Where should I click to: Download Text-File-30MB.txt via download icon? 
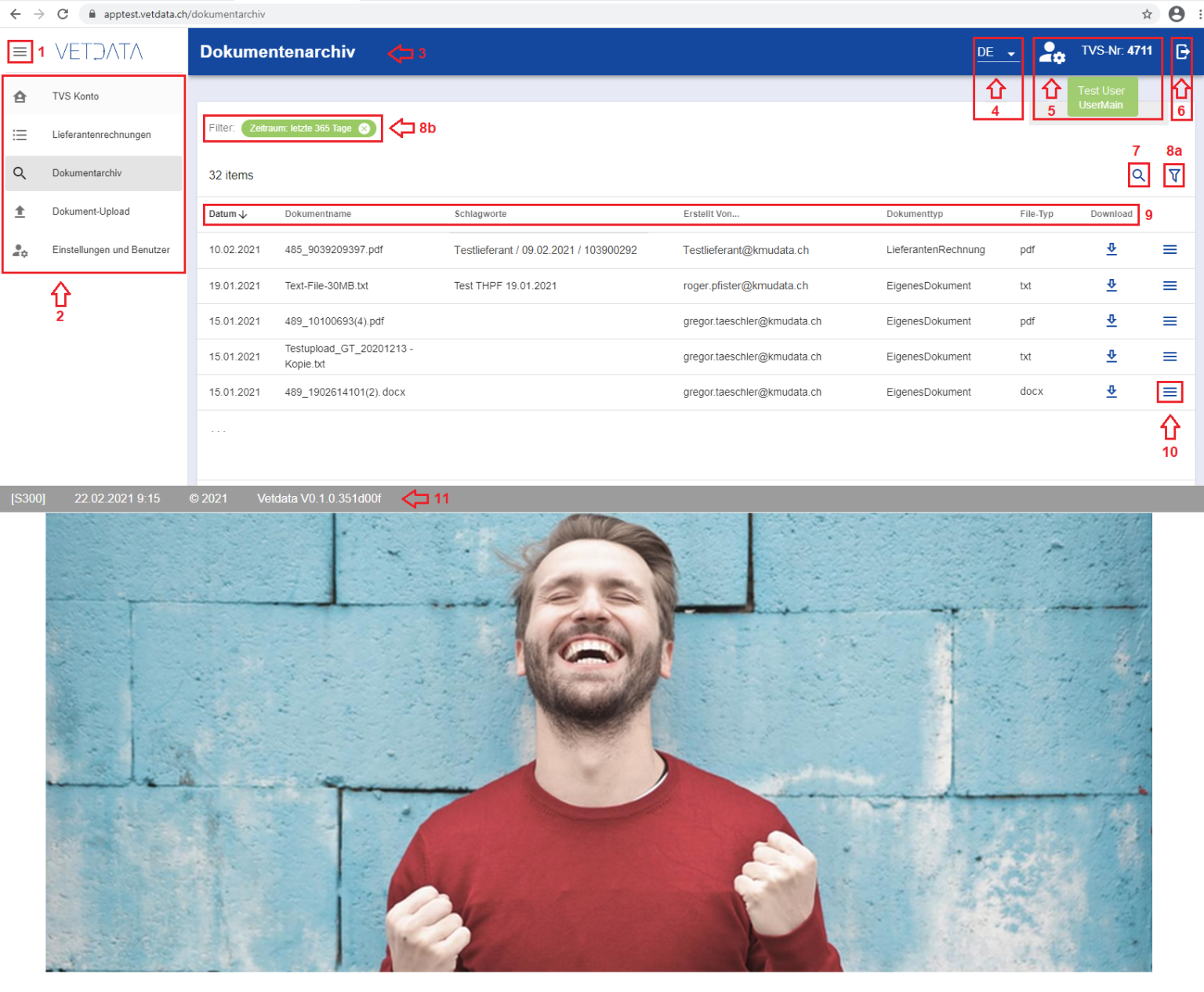pyautogui.click(x=1111, y=285)
